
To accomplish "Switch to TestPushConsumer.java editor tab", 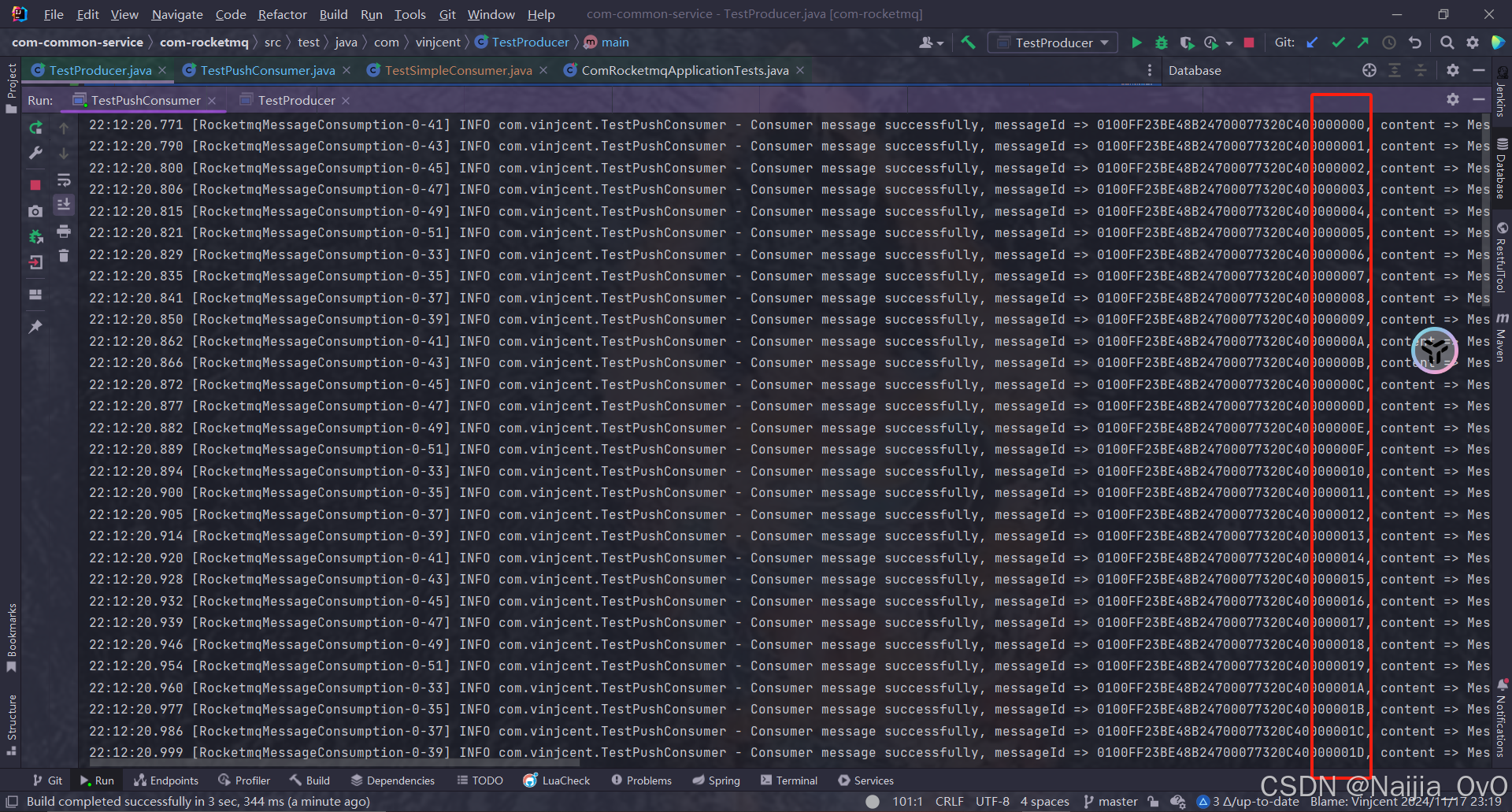I will tap(268, 70).
